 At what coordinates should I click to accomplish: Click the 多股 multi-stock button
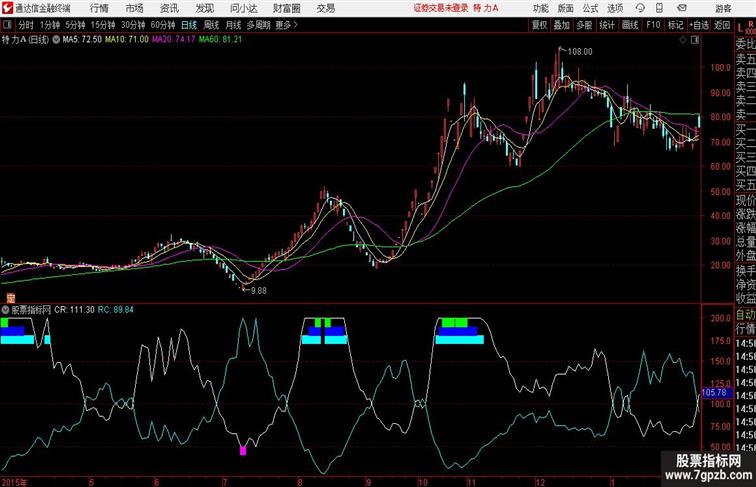coord(584,25)
